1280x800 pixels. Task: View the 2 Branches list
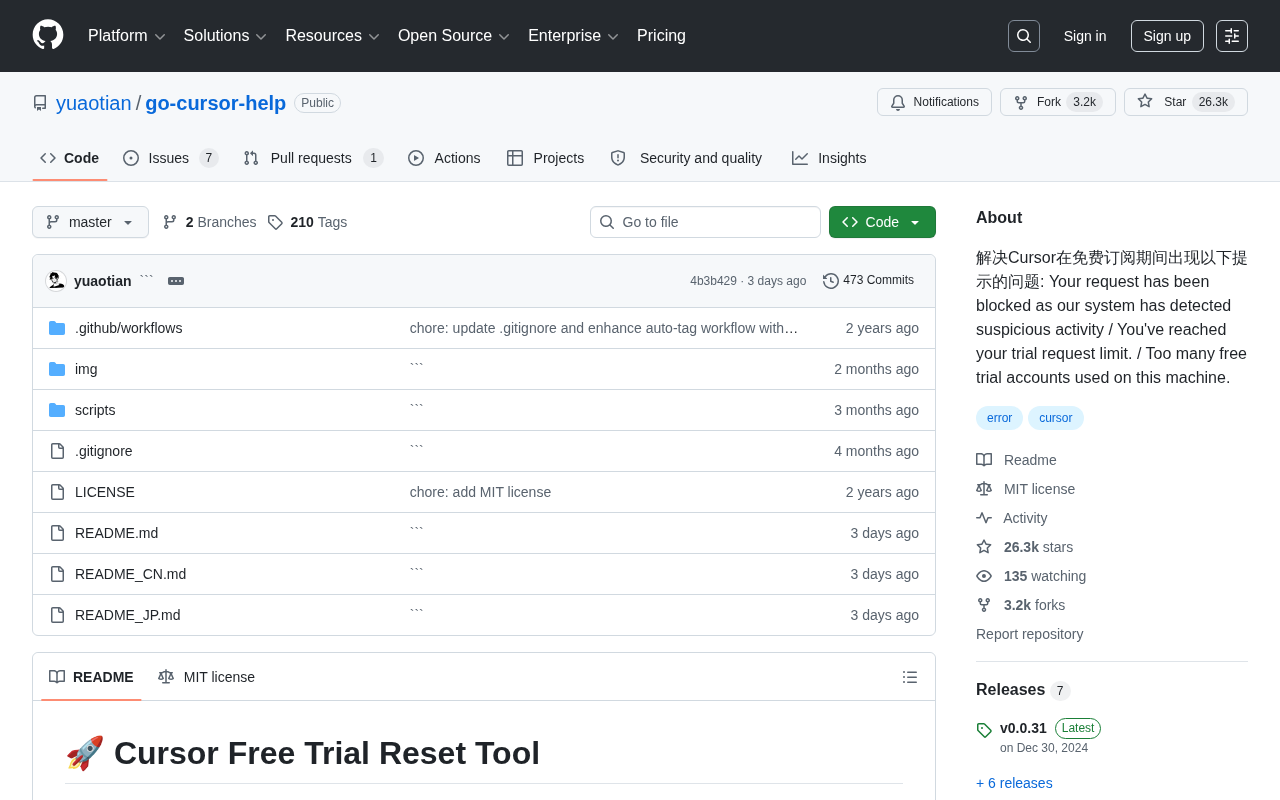209,222
